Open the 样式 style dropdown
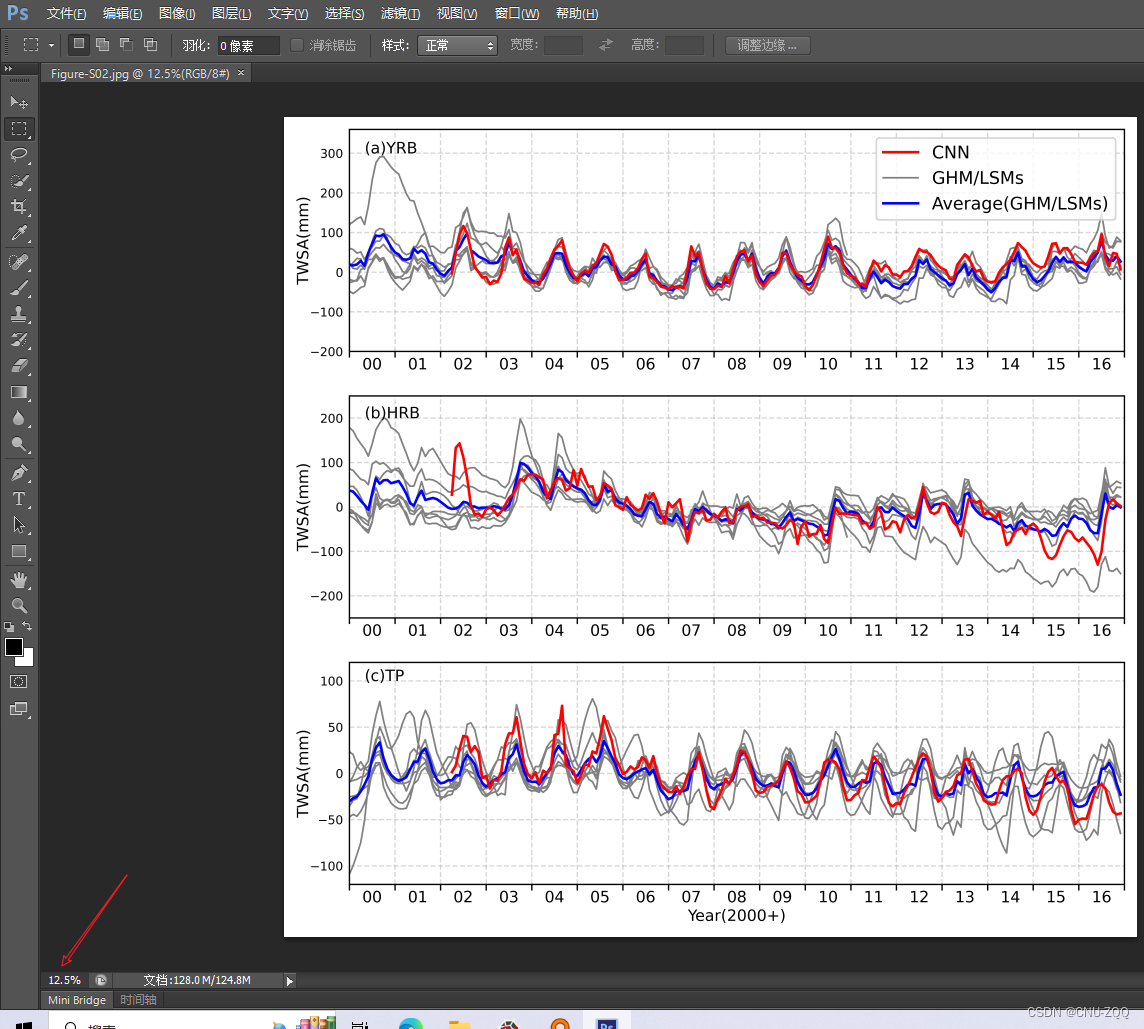The image size is (1144, 1029). 457,45
